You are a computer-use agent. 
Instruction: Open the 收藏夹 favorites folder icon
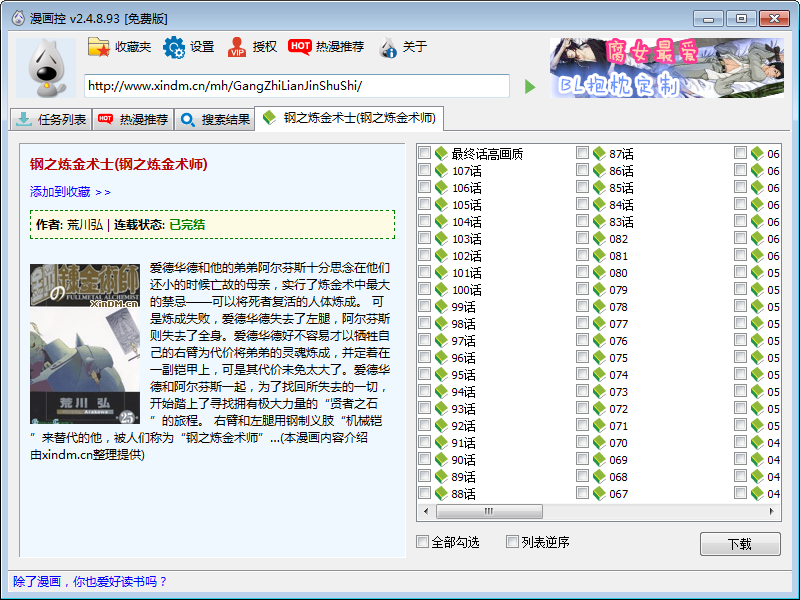click(99, 47)
